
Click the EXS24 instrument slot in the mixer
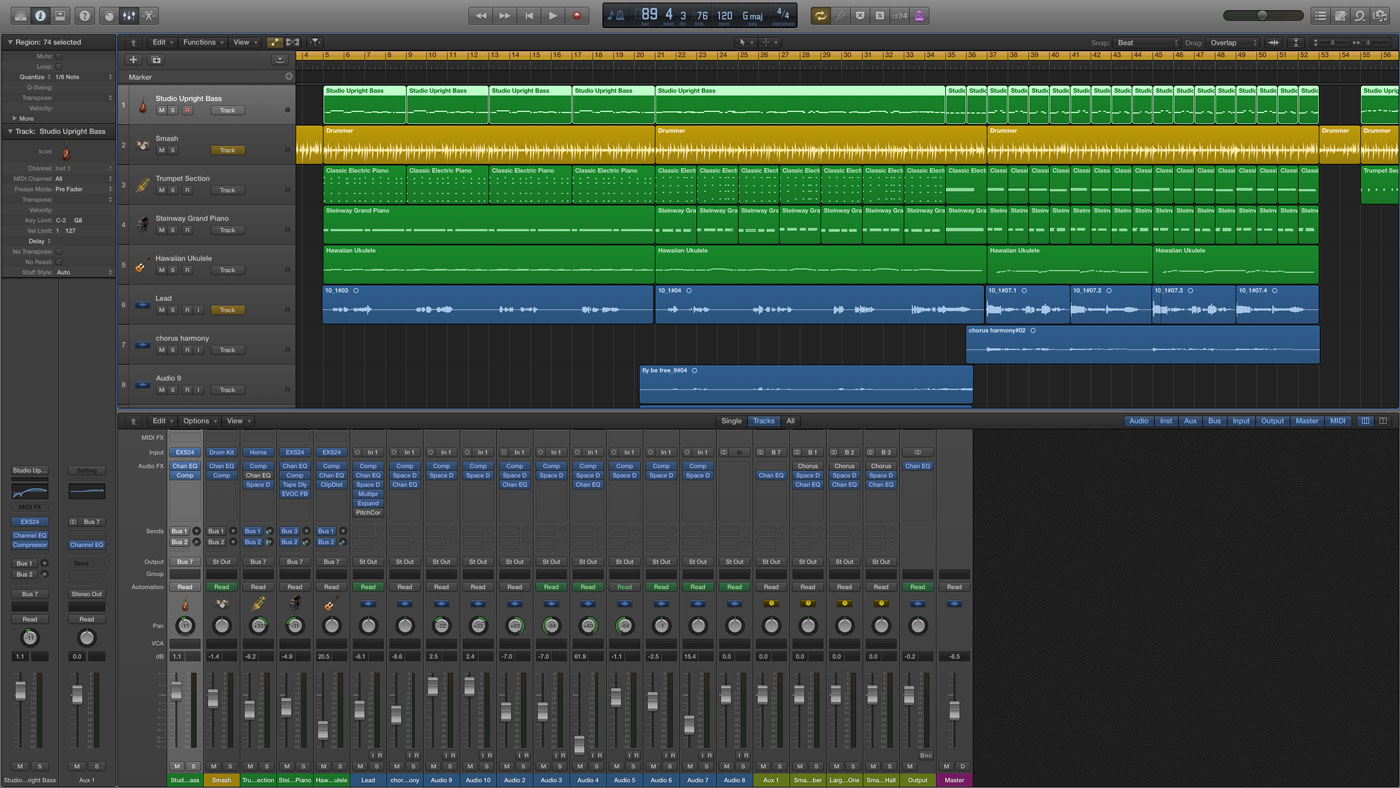click(185, 452)
